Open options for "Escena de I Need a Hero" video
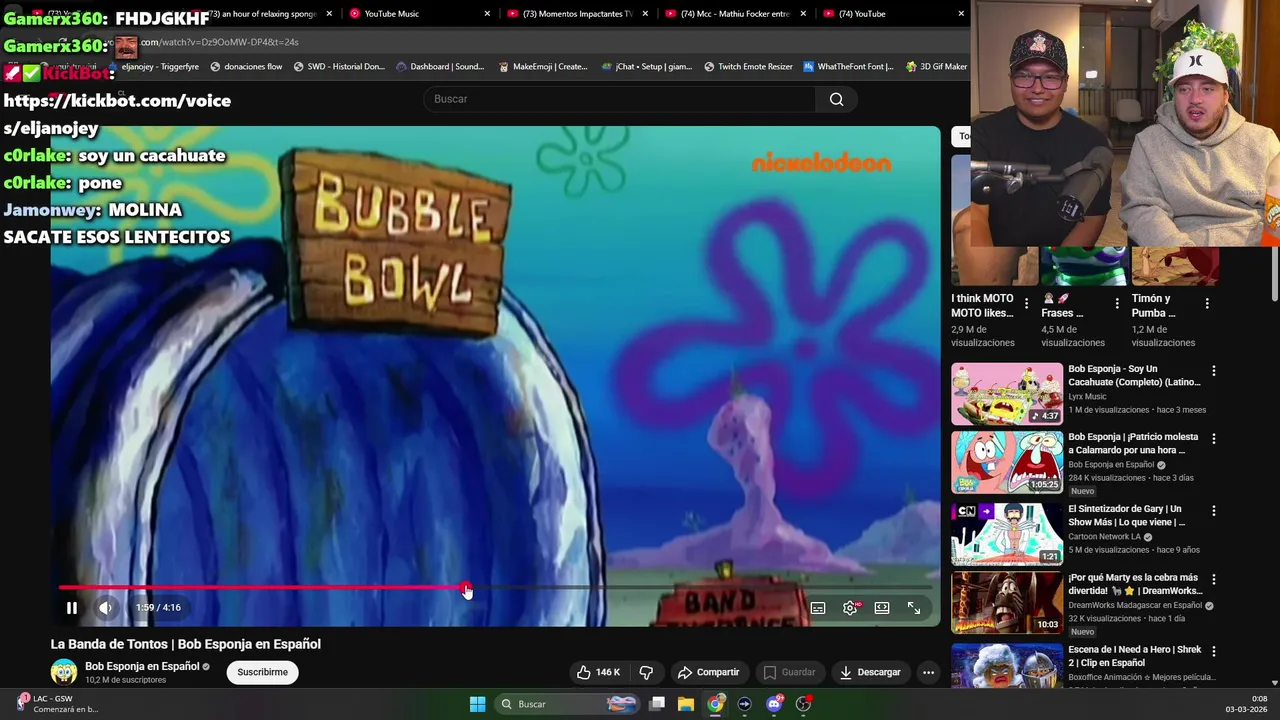This screenshot has width=1280, height=720. tap(1214, 651)
